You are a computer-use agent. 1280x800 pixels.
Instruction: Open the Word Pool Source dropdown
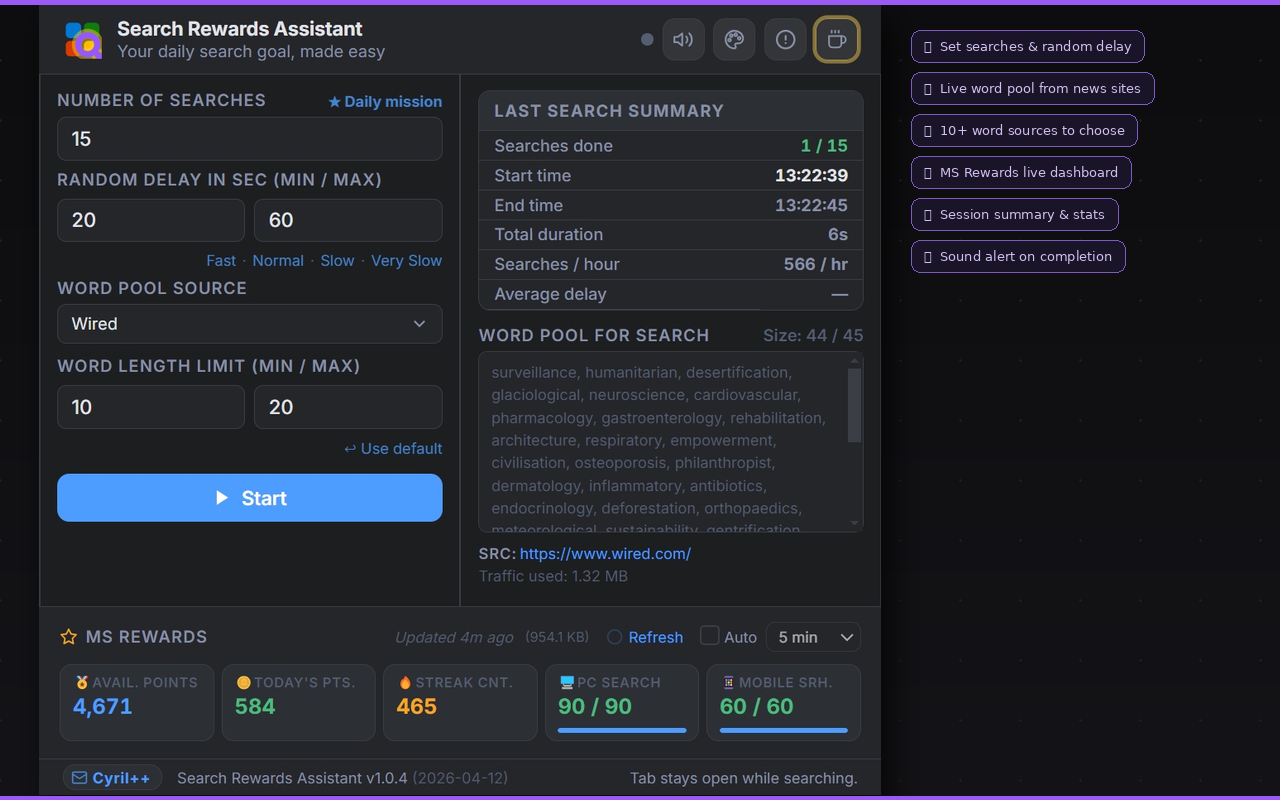point(250,324)
